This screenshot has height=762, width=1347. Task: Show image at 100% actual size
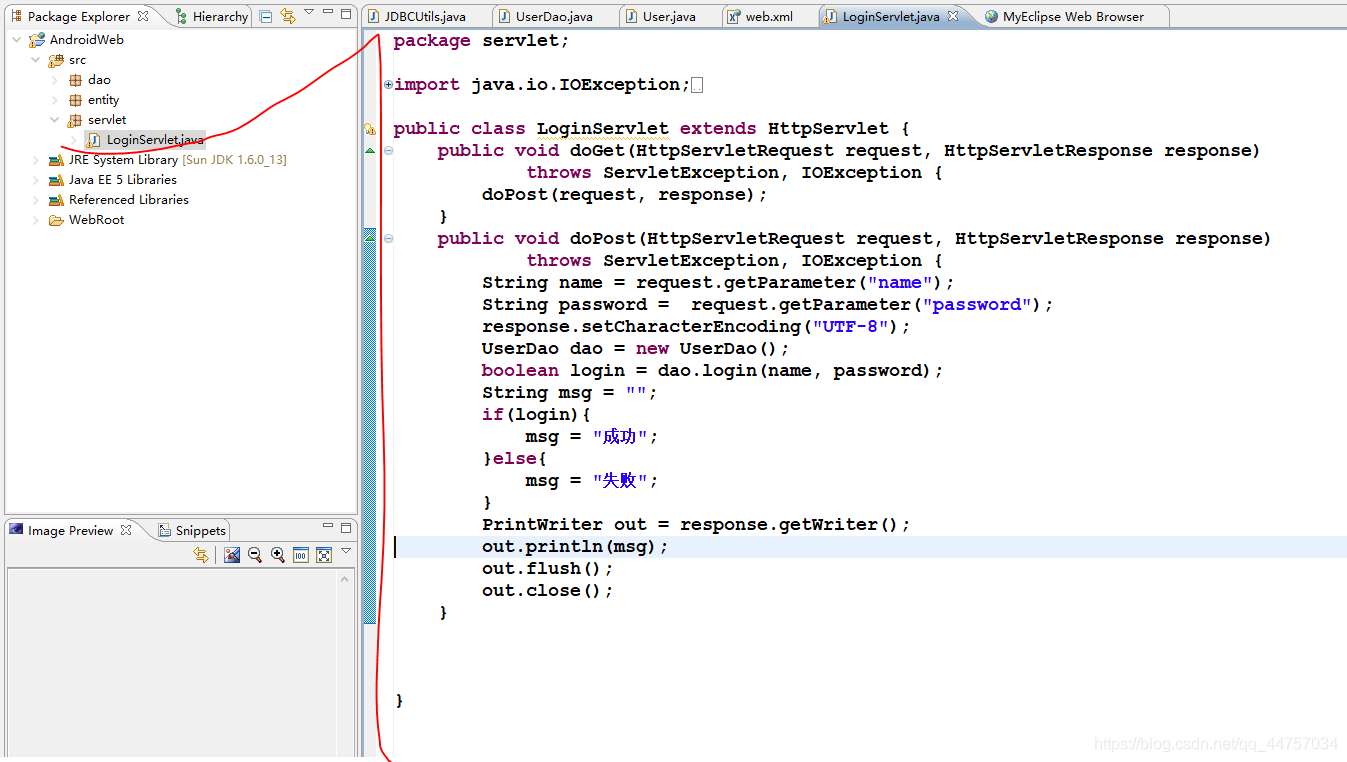(300, 555)
